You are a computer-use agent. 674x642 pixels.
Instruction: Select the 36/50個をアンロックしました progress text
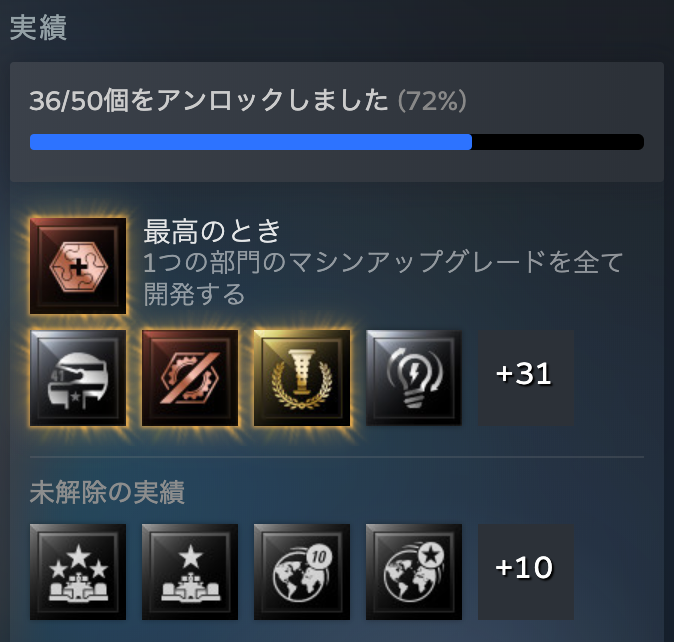click(208, 101)
